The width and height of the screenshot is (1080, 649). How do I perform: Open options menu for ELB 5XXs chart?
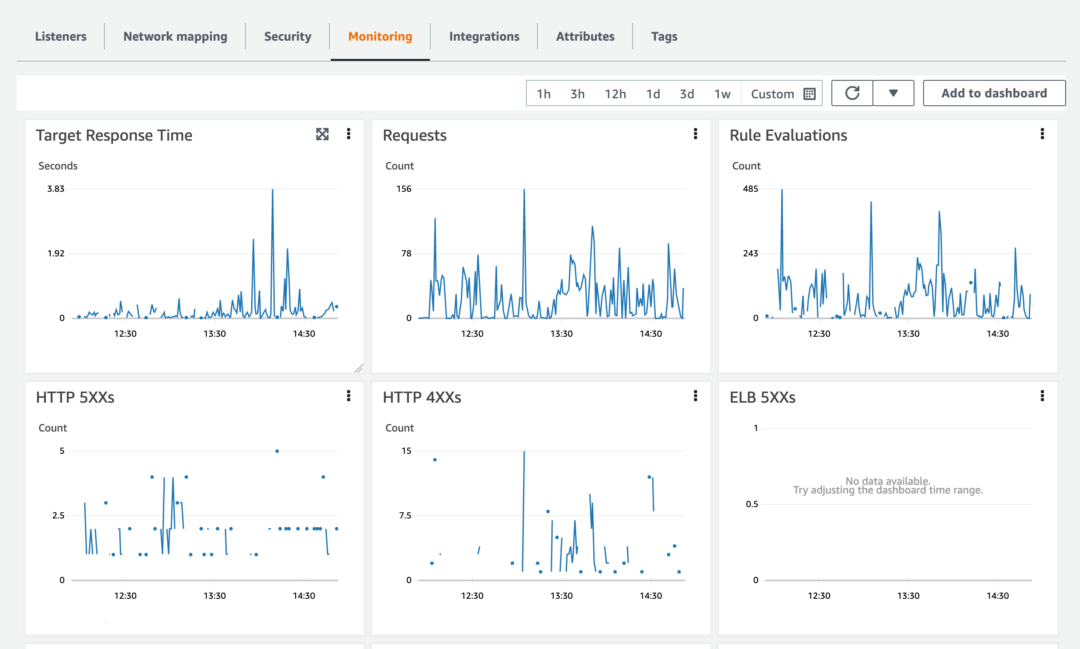coord(1042,395)
